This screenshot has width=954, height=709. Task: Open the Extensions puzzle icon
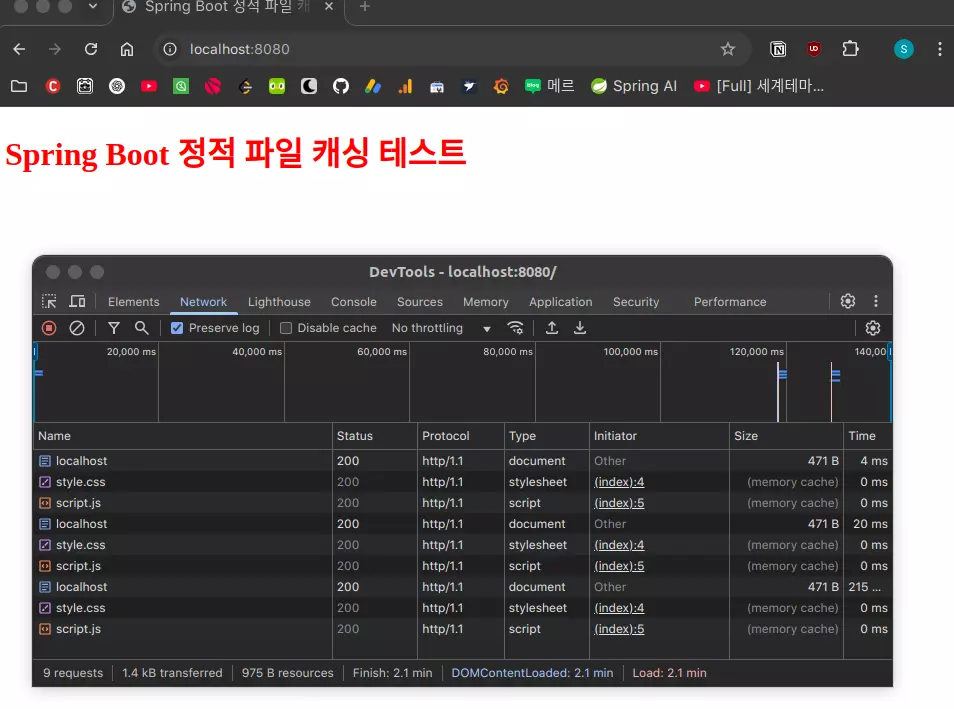[x=851, y=49]
